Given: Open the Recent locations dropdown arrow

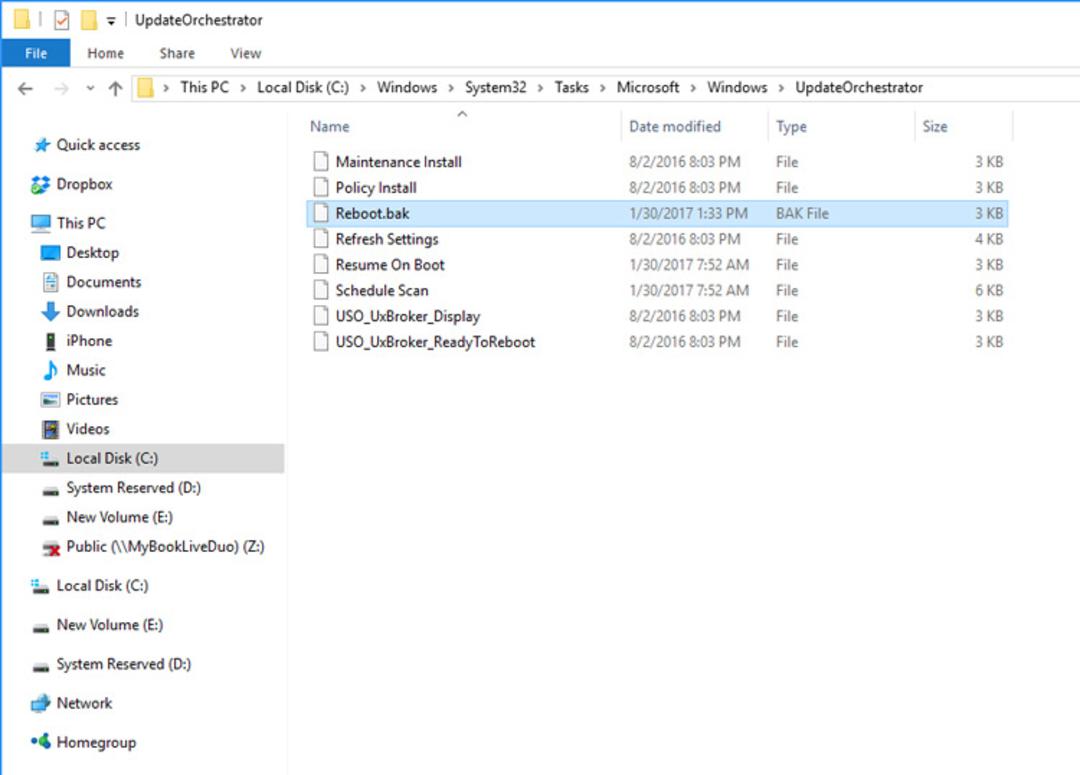Looking at the screenshot, I should (x=90, y=88).
